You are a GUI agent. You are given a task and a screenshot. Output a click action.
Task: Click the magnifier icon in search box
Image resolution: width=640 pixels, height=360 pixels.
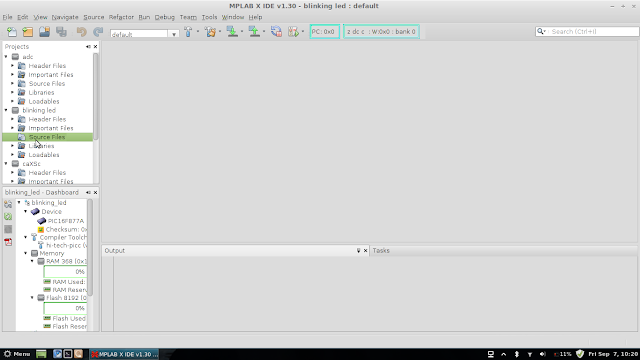point(541,31)
